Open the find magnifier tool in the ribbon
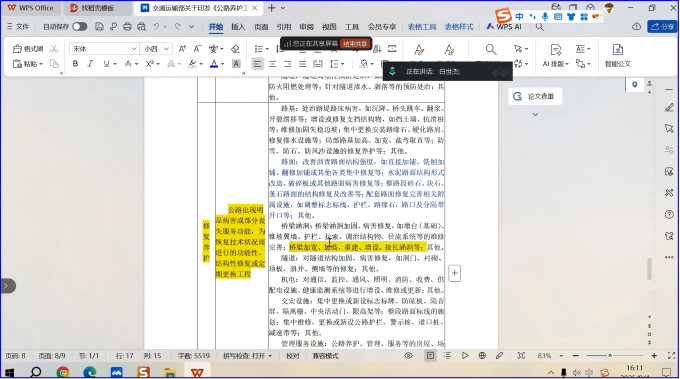This screenshot has height=379, width=680. pos(490,49)
